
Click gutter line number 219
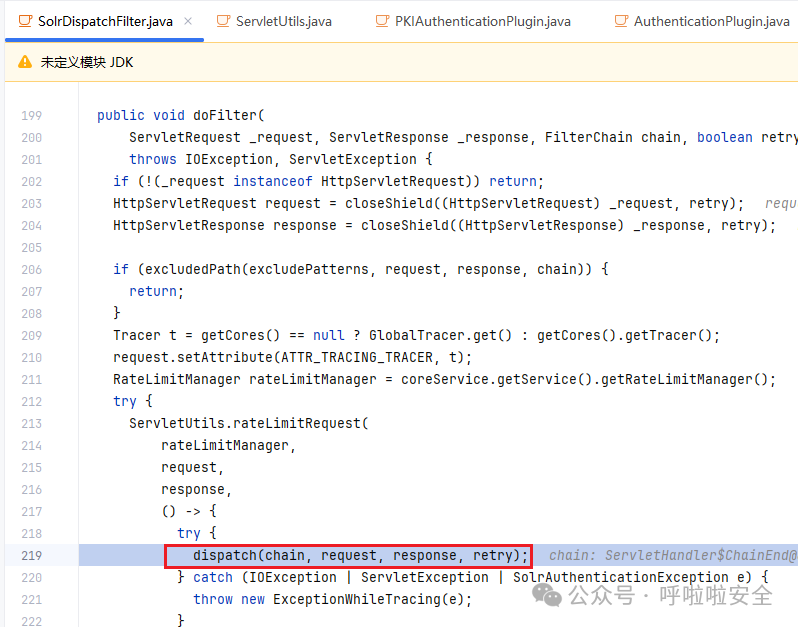32,555
